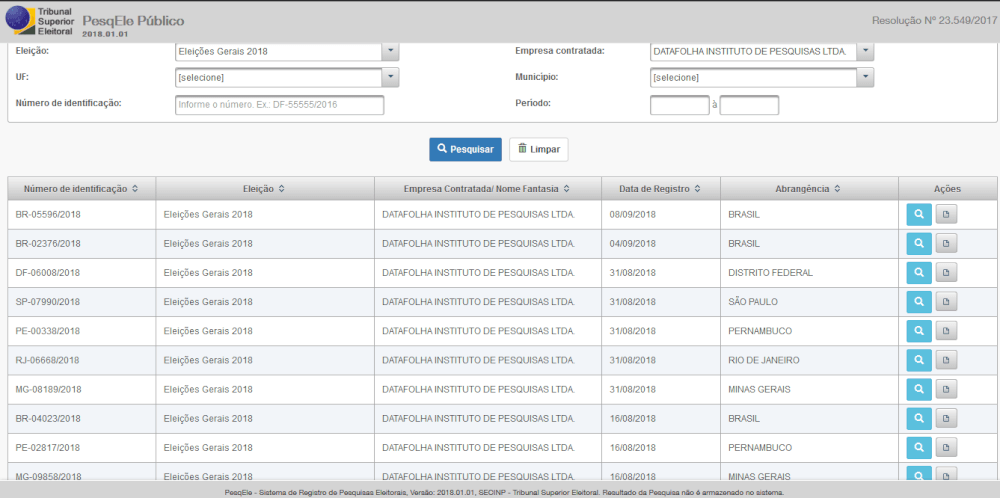Focus the Período start date field
The image size is (1000, 498).
point(680,105)
